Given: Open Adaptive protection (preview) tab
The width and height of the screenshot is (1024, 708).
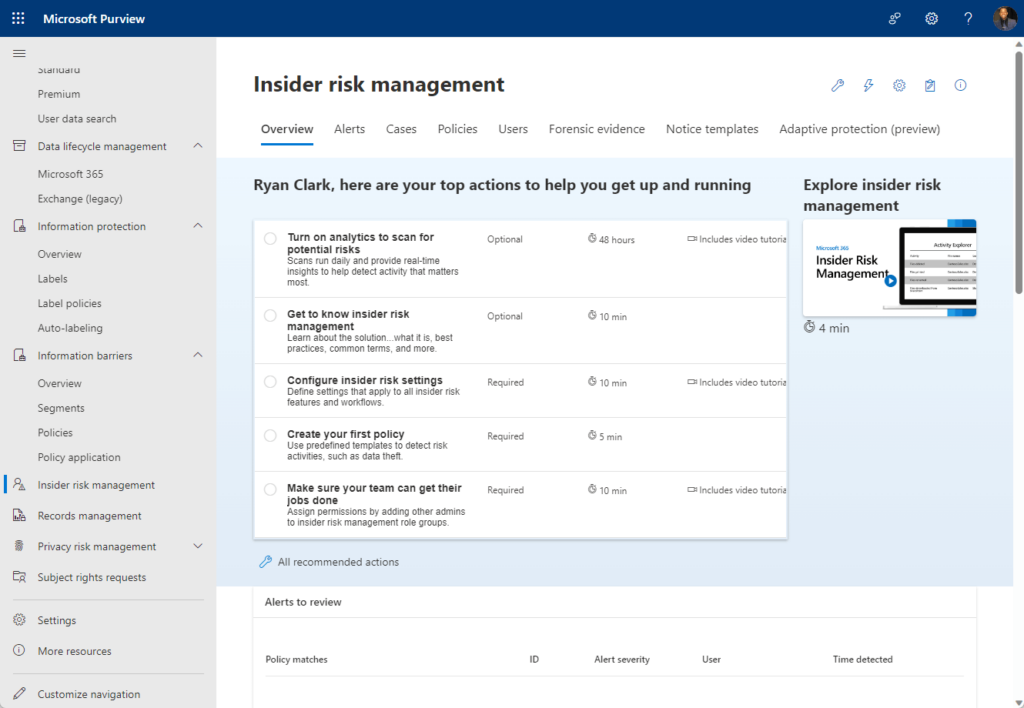Looking at the screenshot, I should [x=859, y=129].
